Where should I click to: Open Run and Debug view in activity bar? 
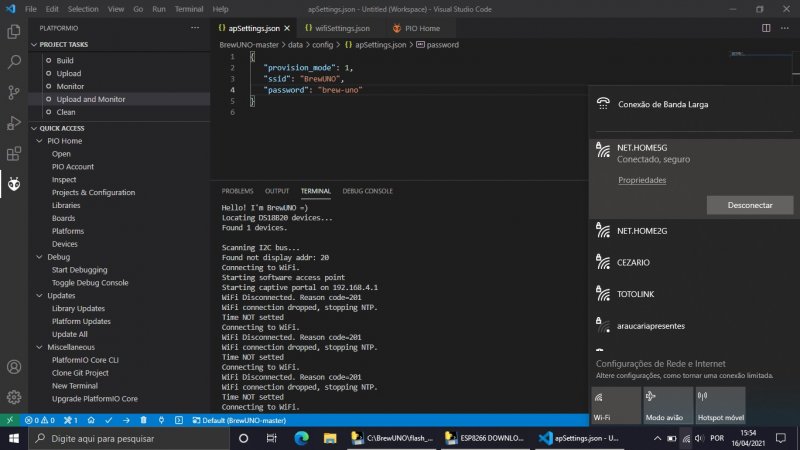pos(14,123)
